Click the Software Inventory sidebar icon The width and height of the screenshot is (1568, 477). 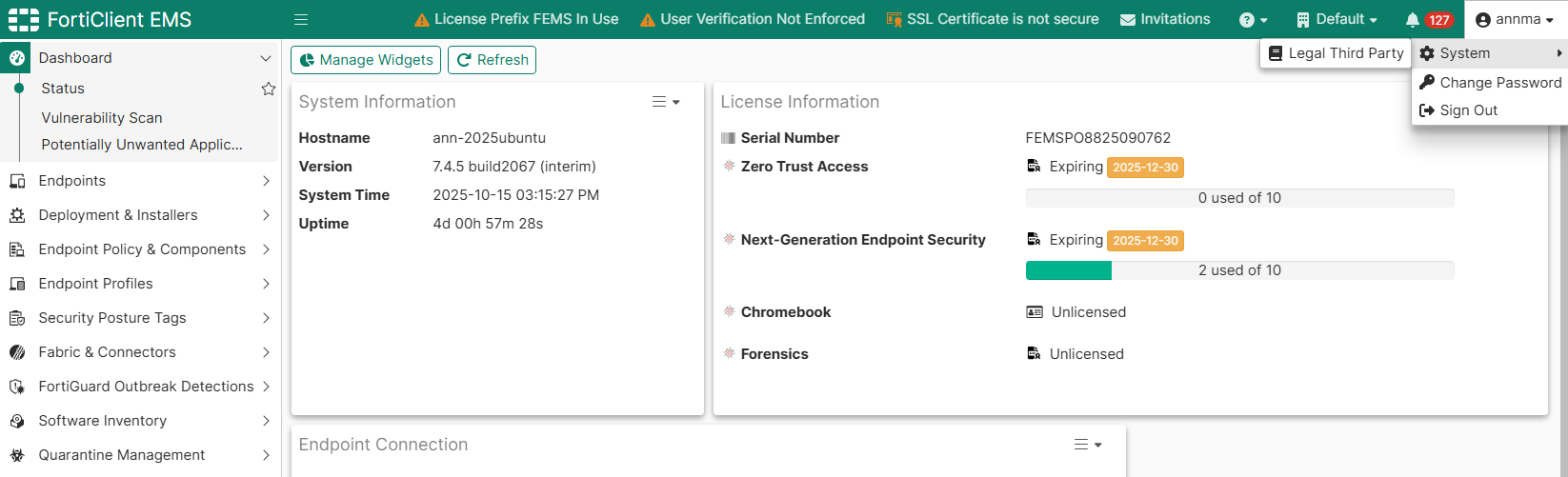point(17,421)
